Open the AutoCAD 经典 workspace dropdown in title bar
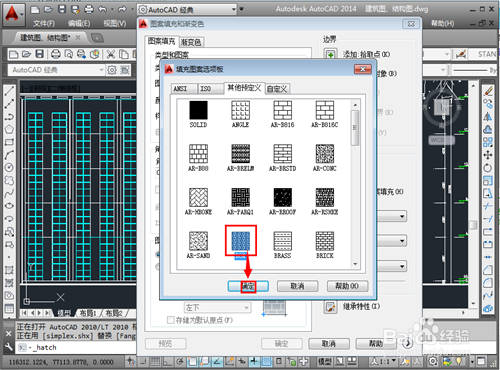The image size is (500, 370). coord(188,10)
